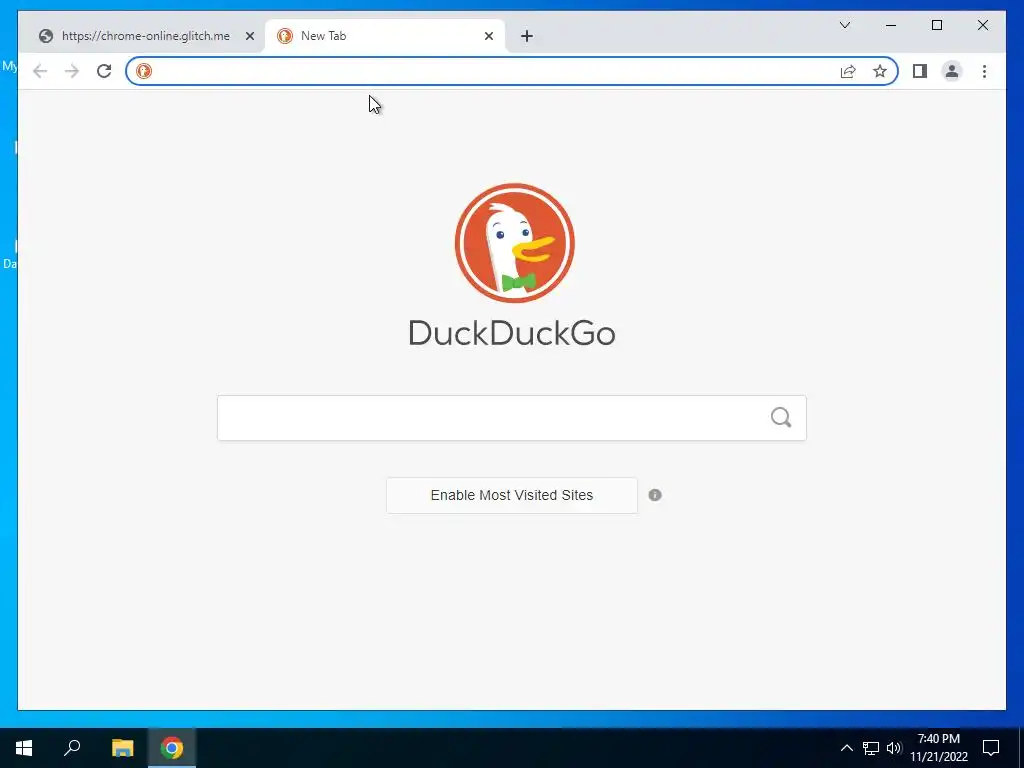Bookmark this tab with the star icon

click(880, 71)
